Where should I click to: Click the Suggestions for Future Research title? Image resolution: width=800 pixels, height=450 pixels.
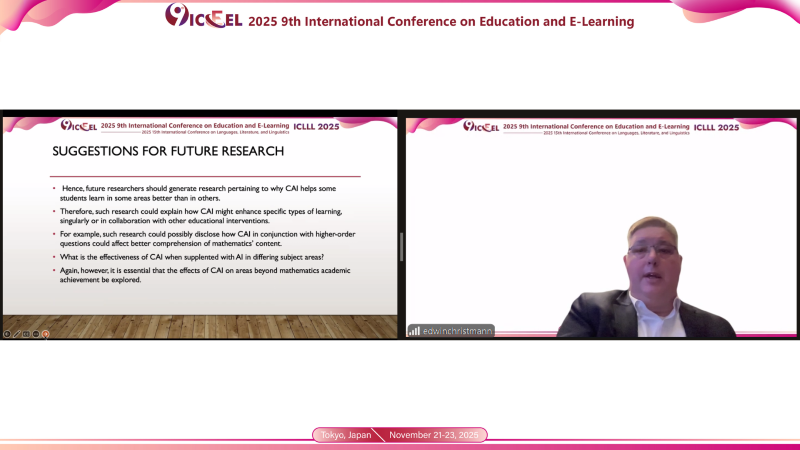pos(168,152)
